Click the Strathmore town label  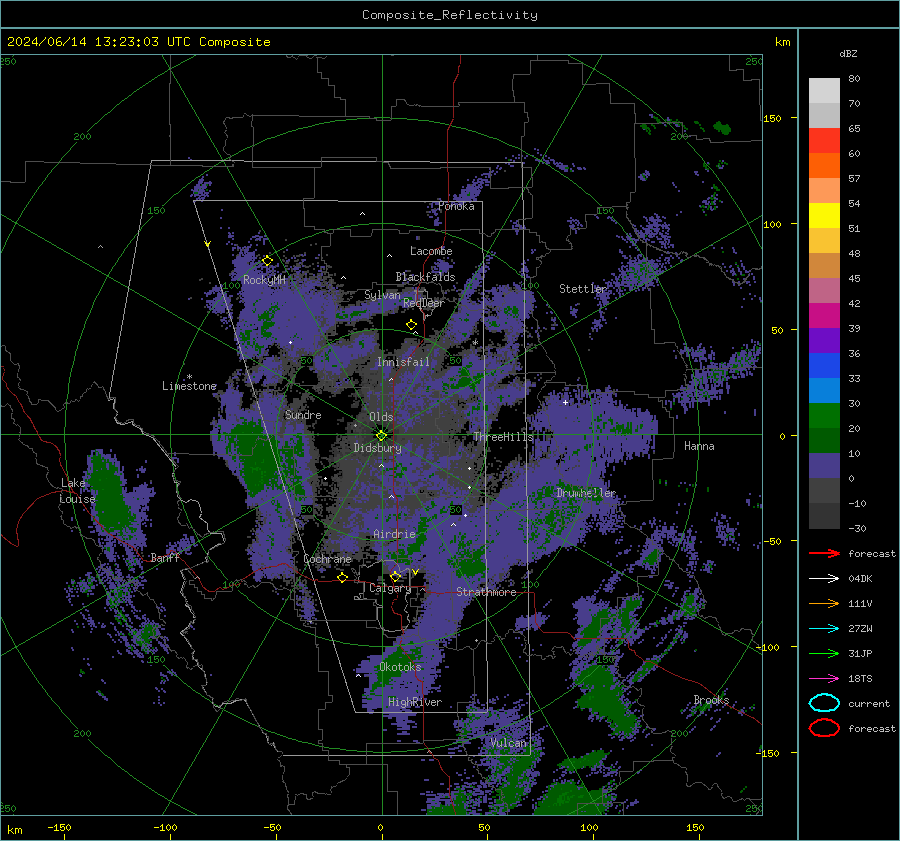point(486,592)
